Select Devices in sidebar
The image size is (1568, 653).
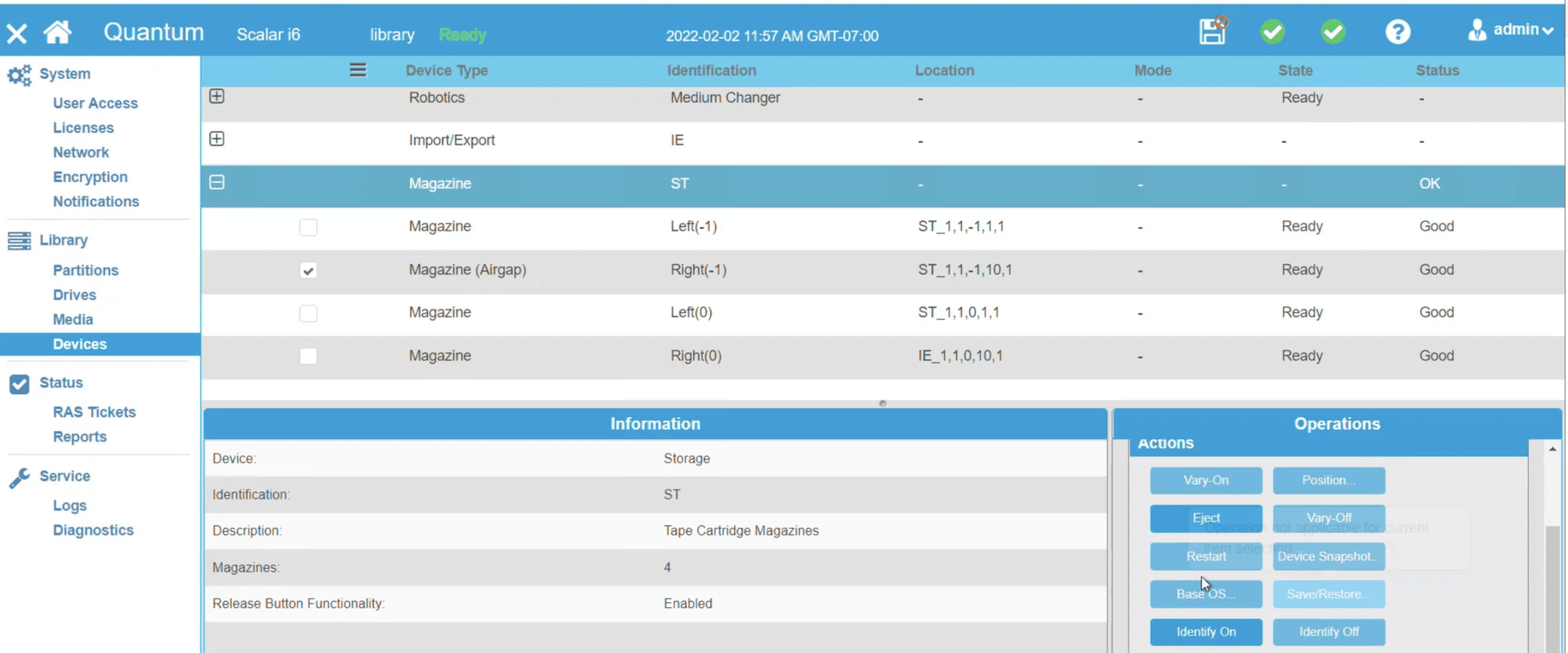point(100,344)
